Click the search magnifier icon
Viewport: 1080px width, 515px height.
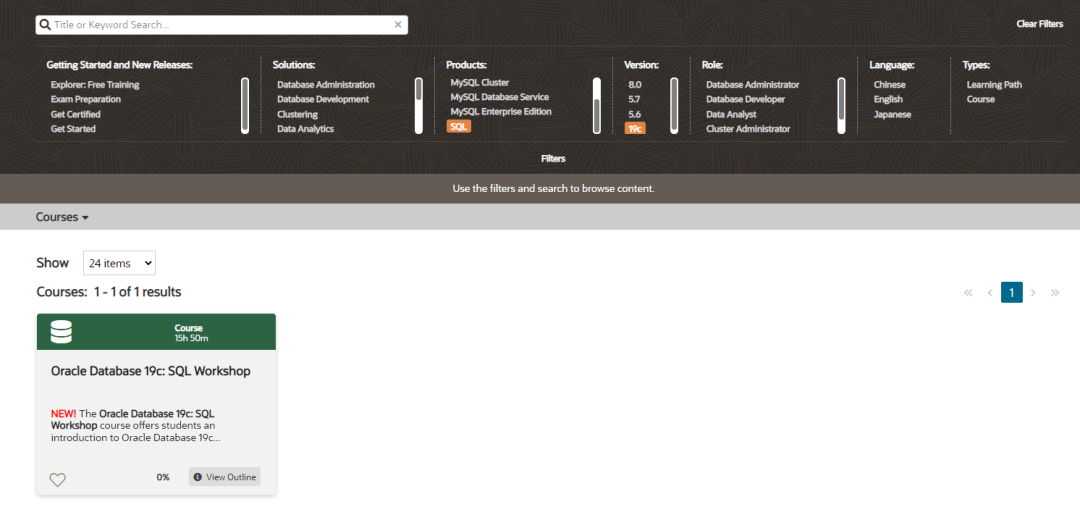point(45,25)
